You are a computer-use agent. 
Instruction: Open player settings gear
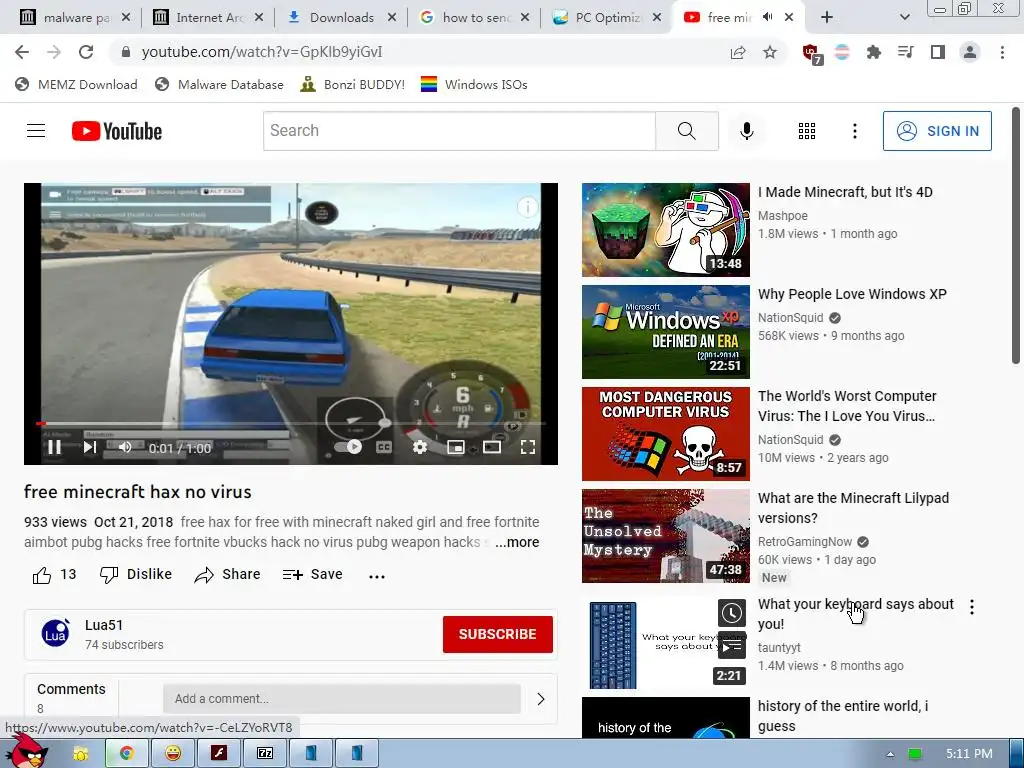[420, 447]
